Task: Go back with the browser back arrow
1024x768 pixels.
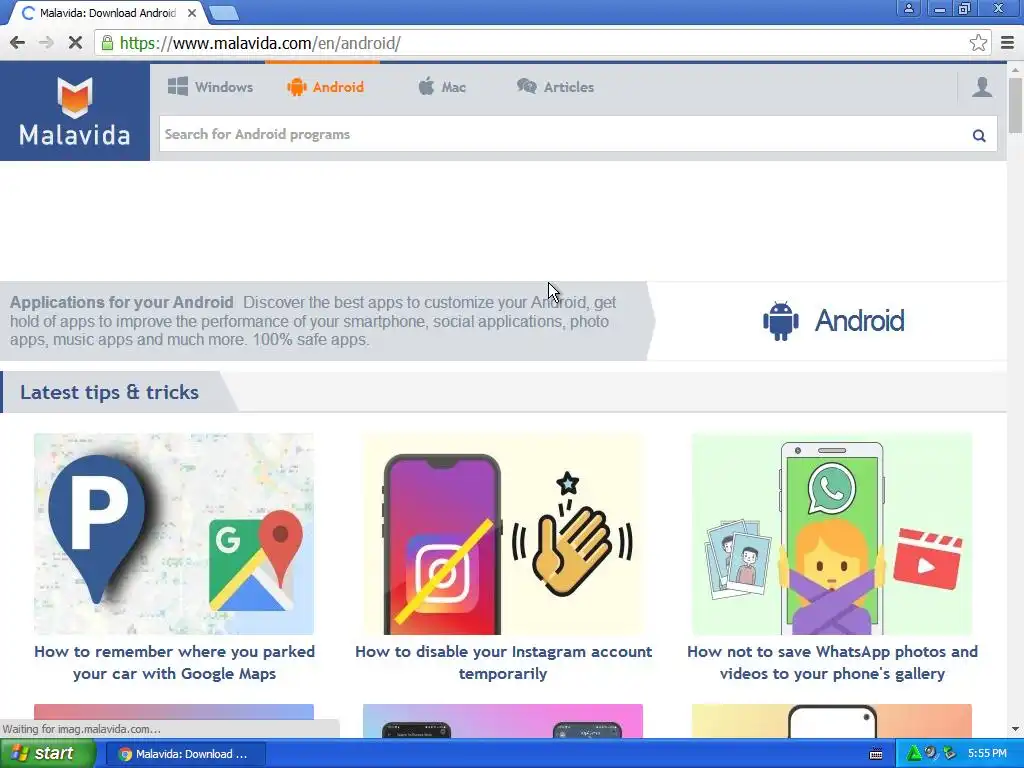Action: pos(18,43)
